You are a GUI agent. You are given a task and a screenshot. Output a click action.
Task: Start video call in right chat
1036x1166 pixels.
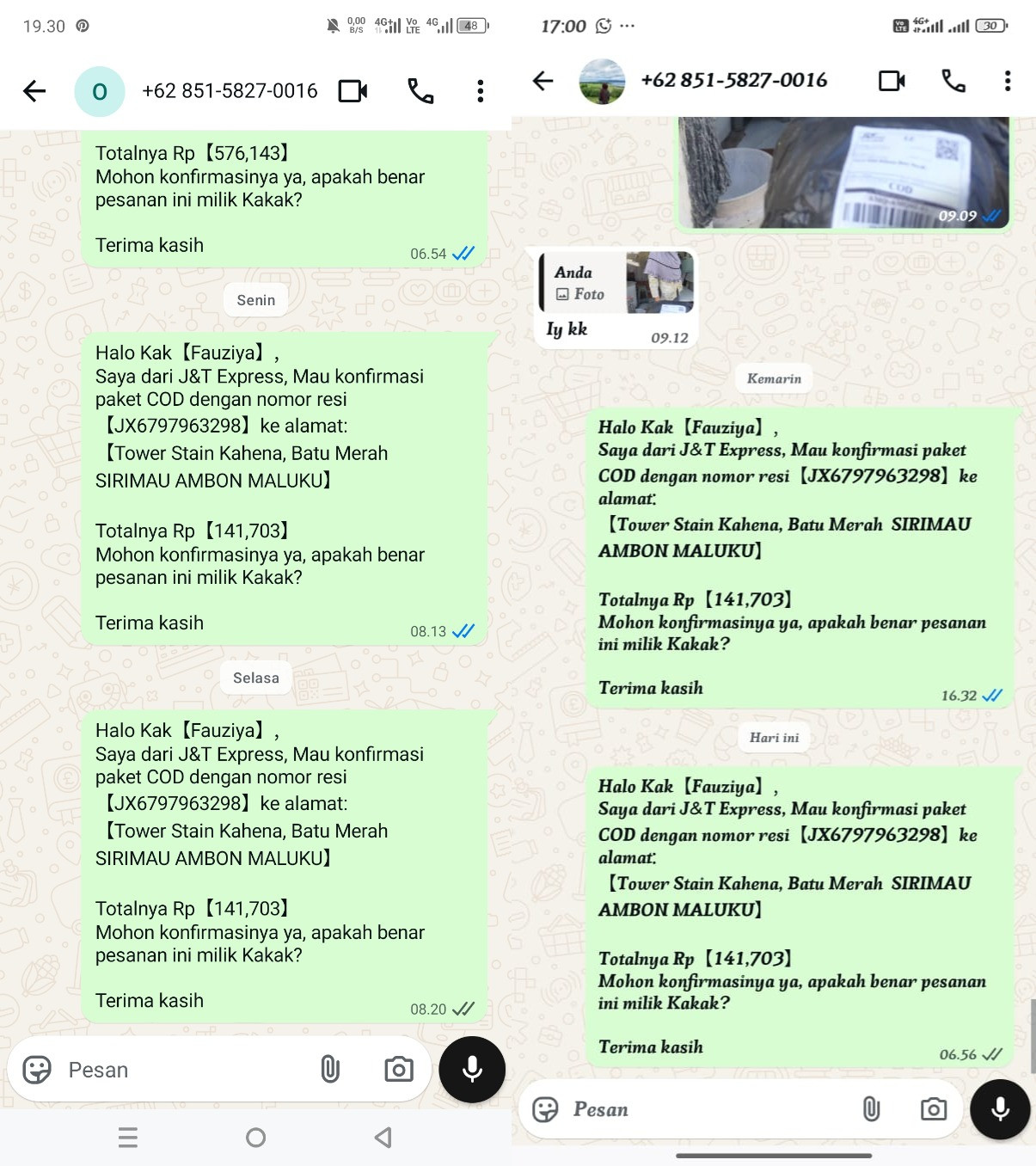(x=892, y=81)
